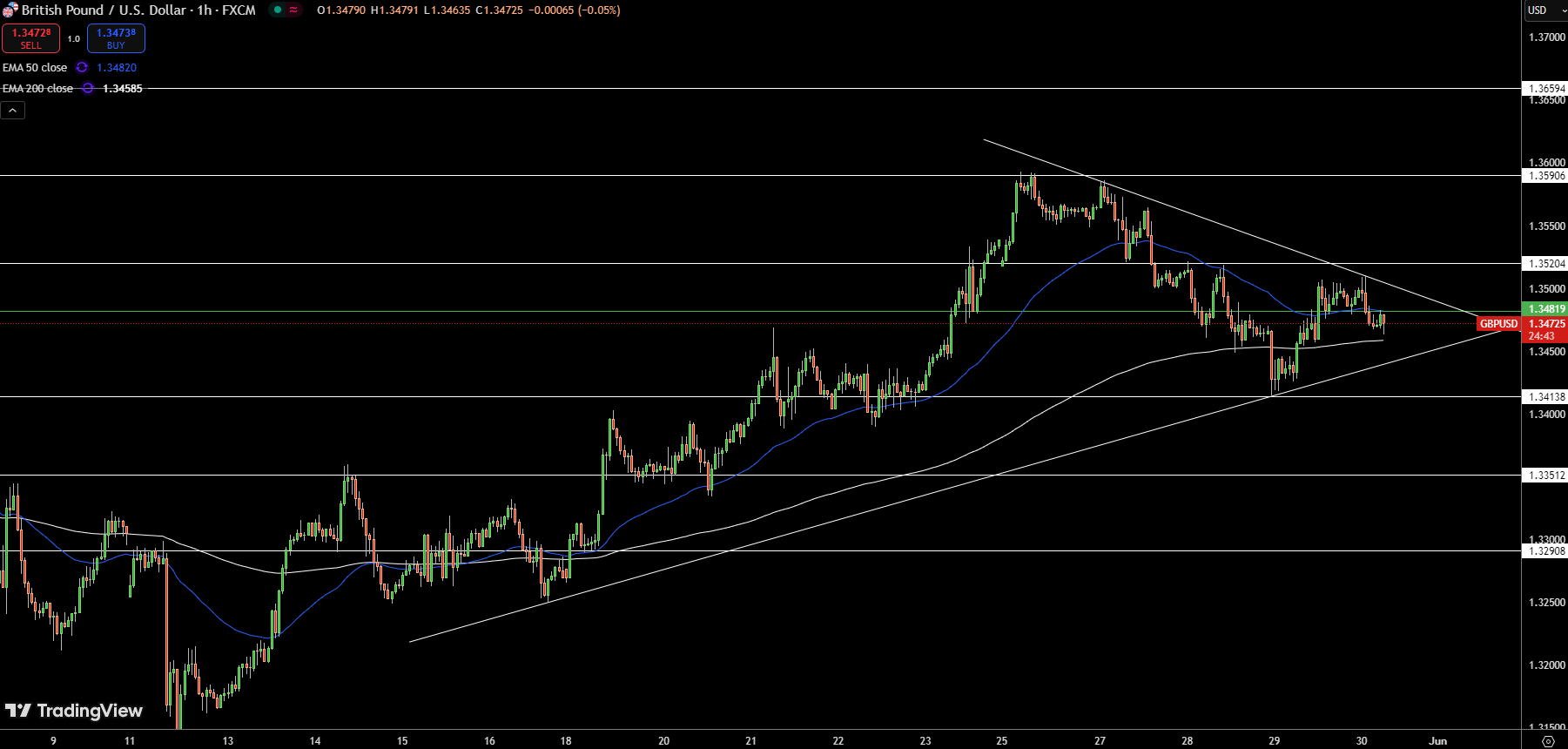Click the 1.0 order quantity field
Viewport: 1568px width, 749px height.
click(x=74, y=38)
